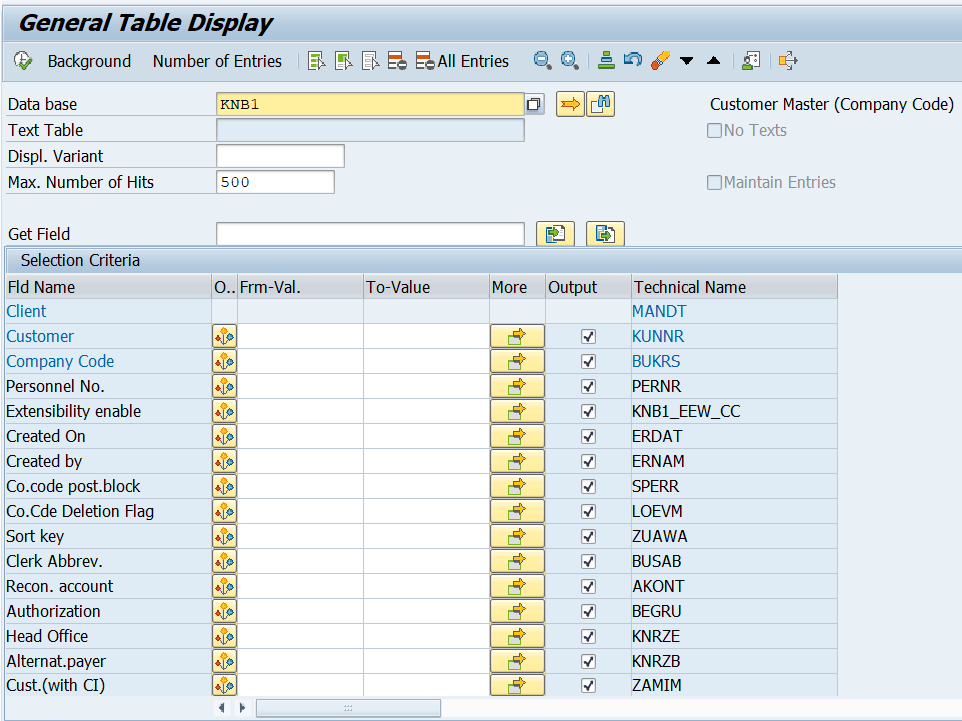The width and height of the screenshot is (962, 721).
Task: Click the Displ. Variant input field
Action: (x=280, y=156)
